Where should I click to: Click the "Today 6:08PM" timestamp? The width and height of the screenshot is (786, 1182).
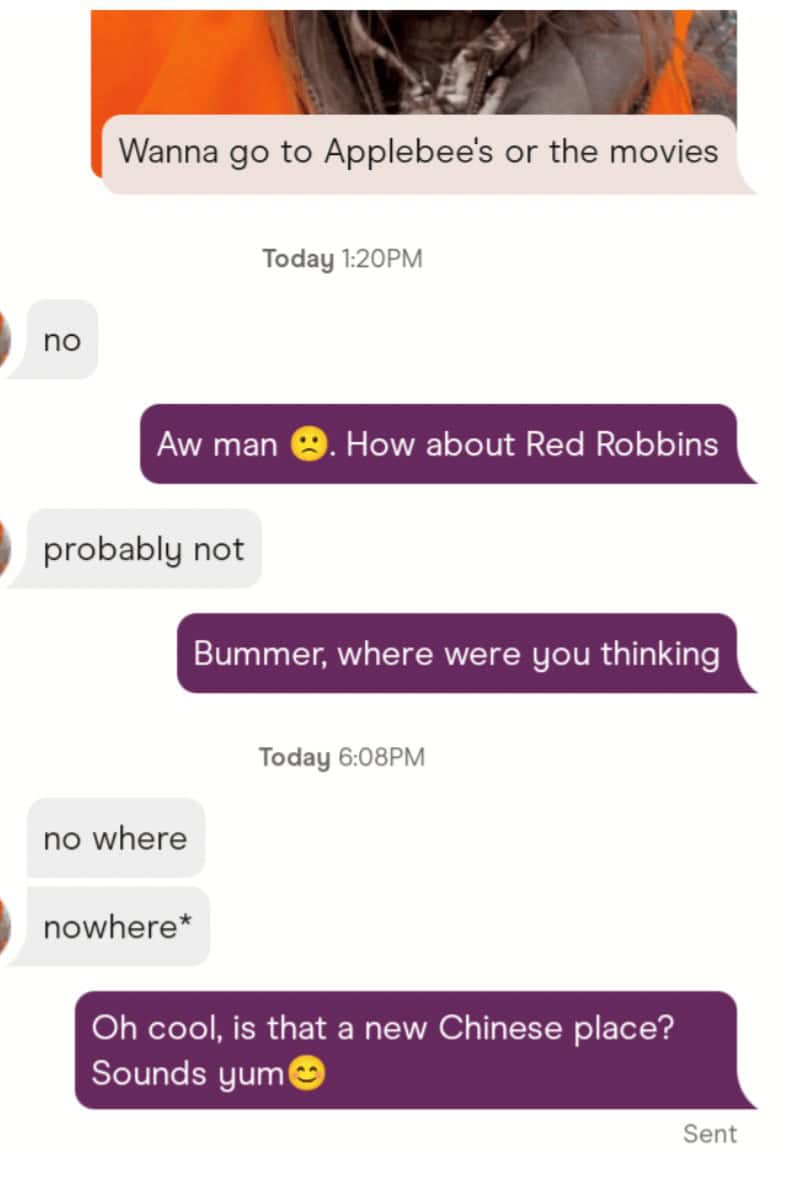342,757
